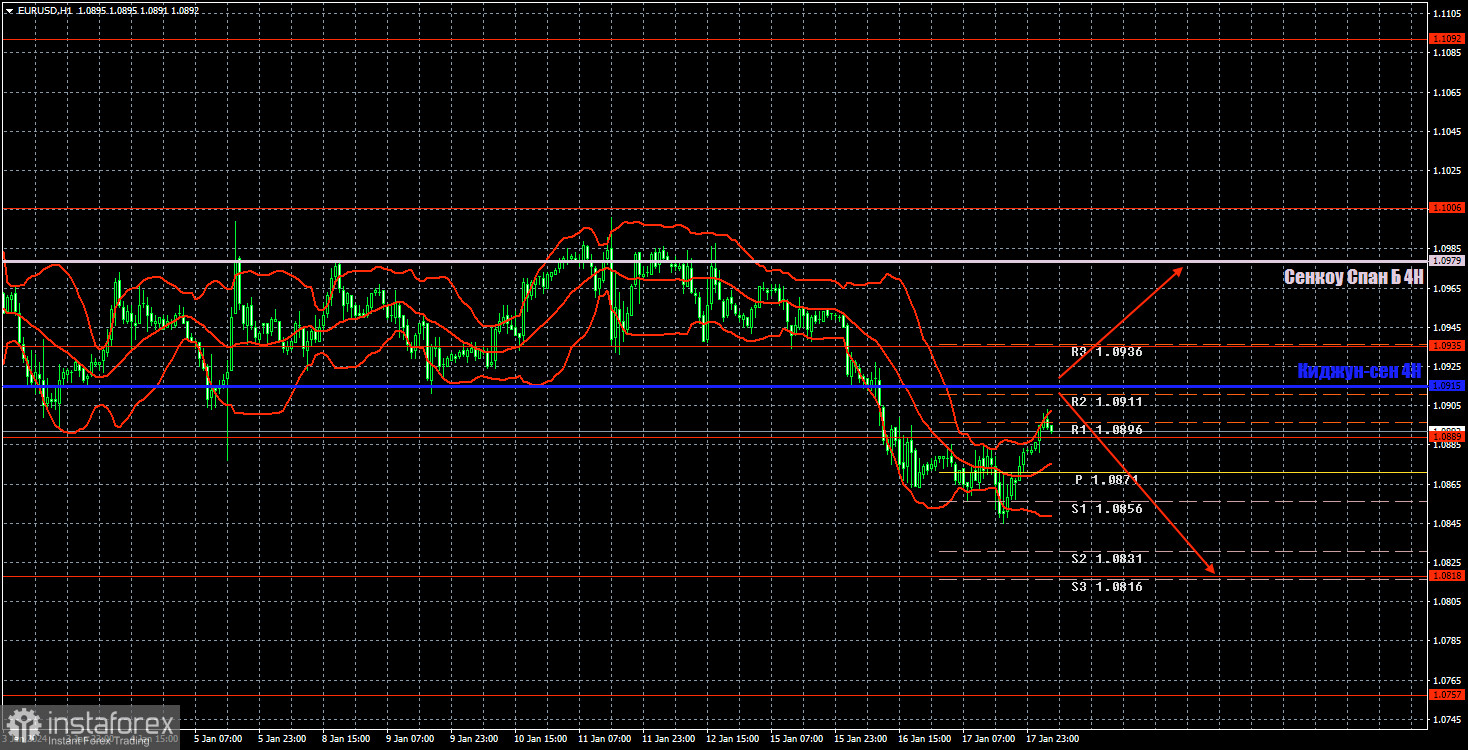Image resolution: width=1468 pixels, height=750 pixels.
Task: Click the '15 Jan 23:00' time label
Action: click(860, 739)
